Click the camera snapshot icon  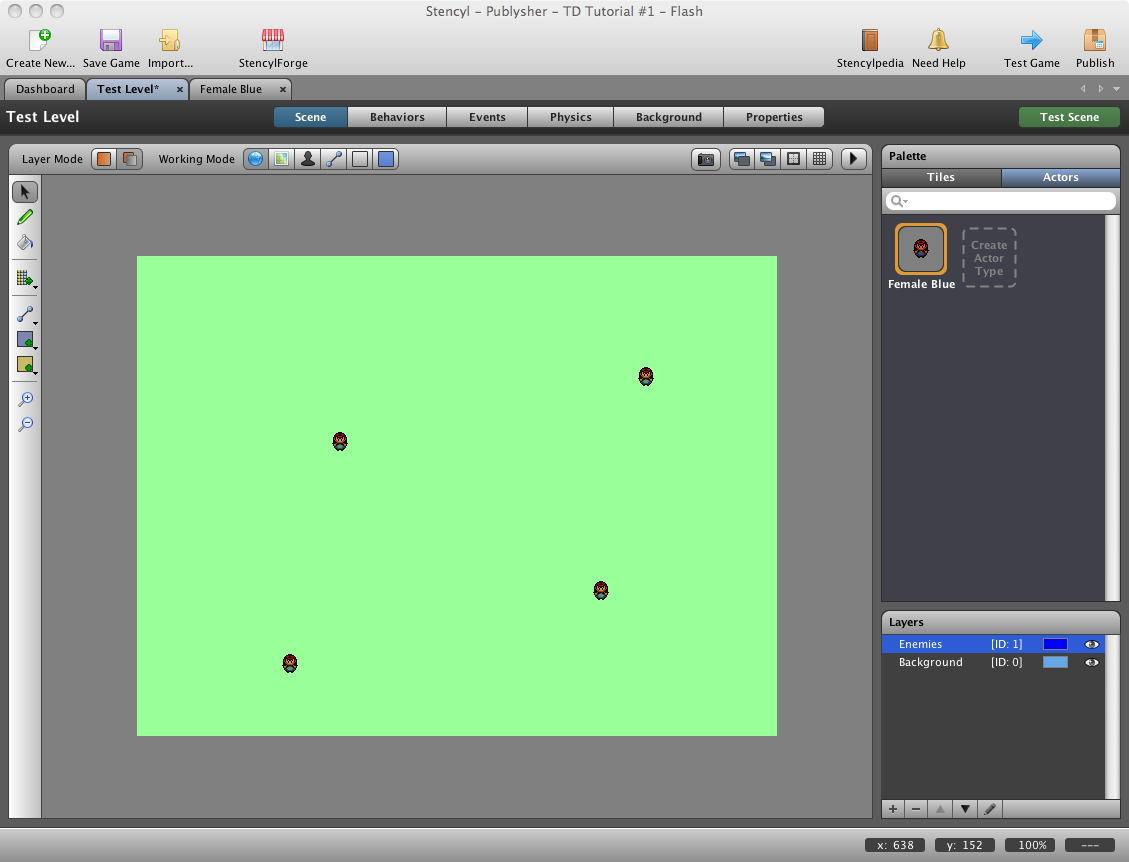click(706, 159)
